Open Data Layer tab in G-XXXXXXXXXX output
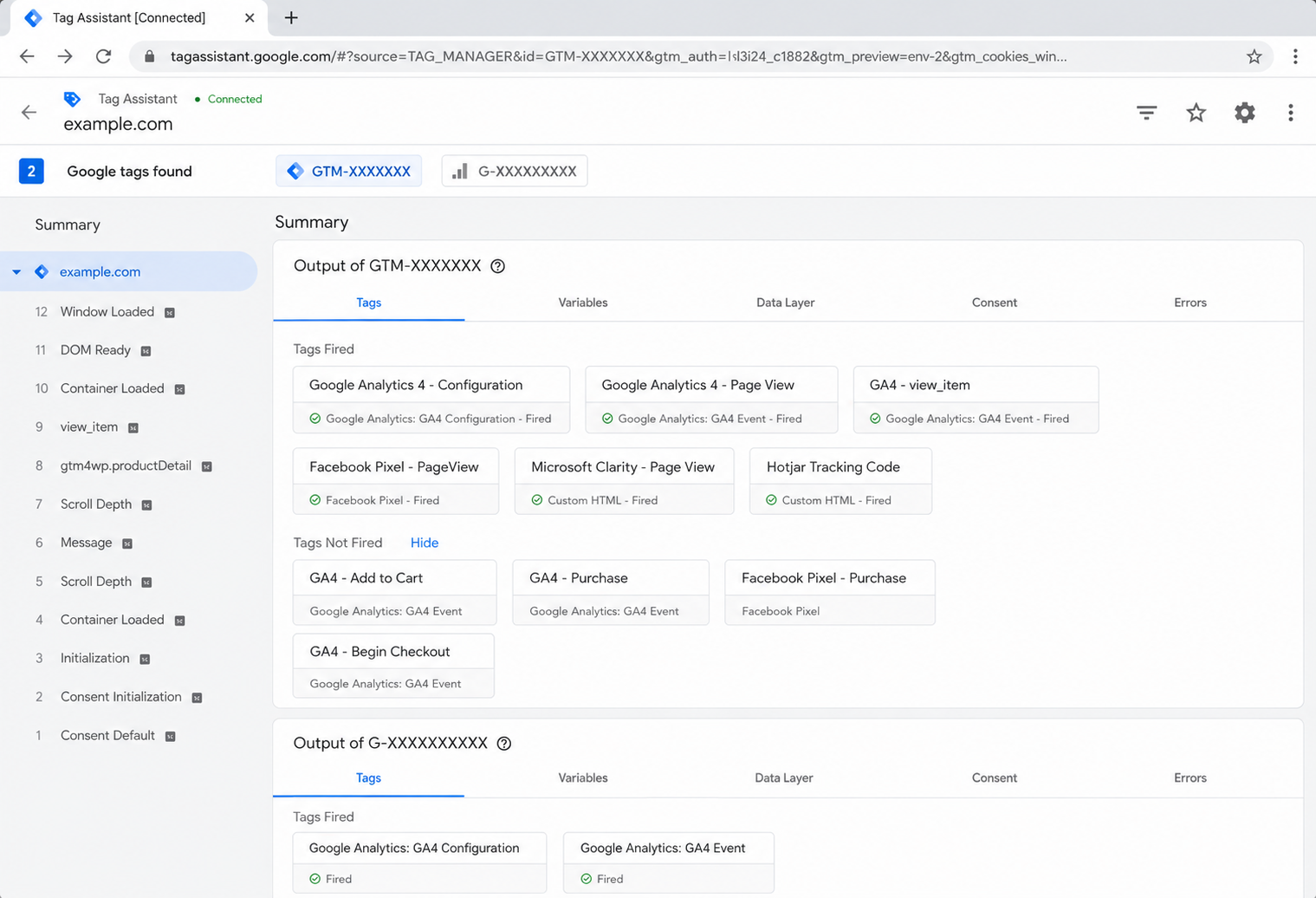 point(784,778)
